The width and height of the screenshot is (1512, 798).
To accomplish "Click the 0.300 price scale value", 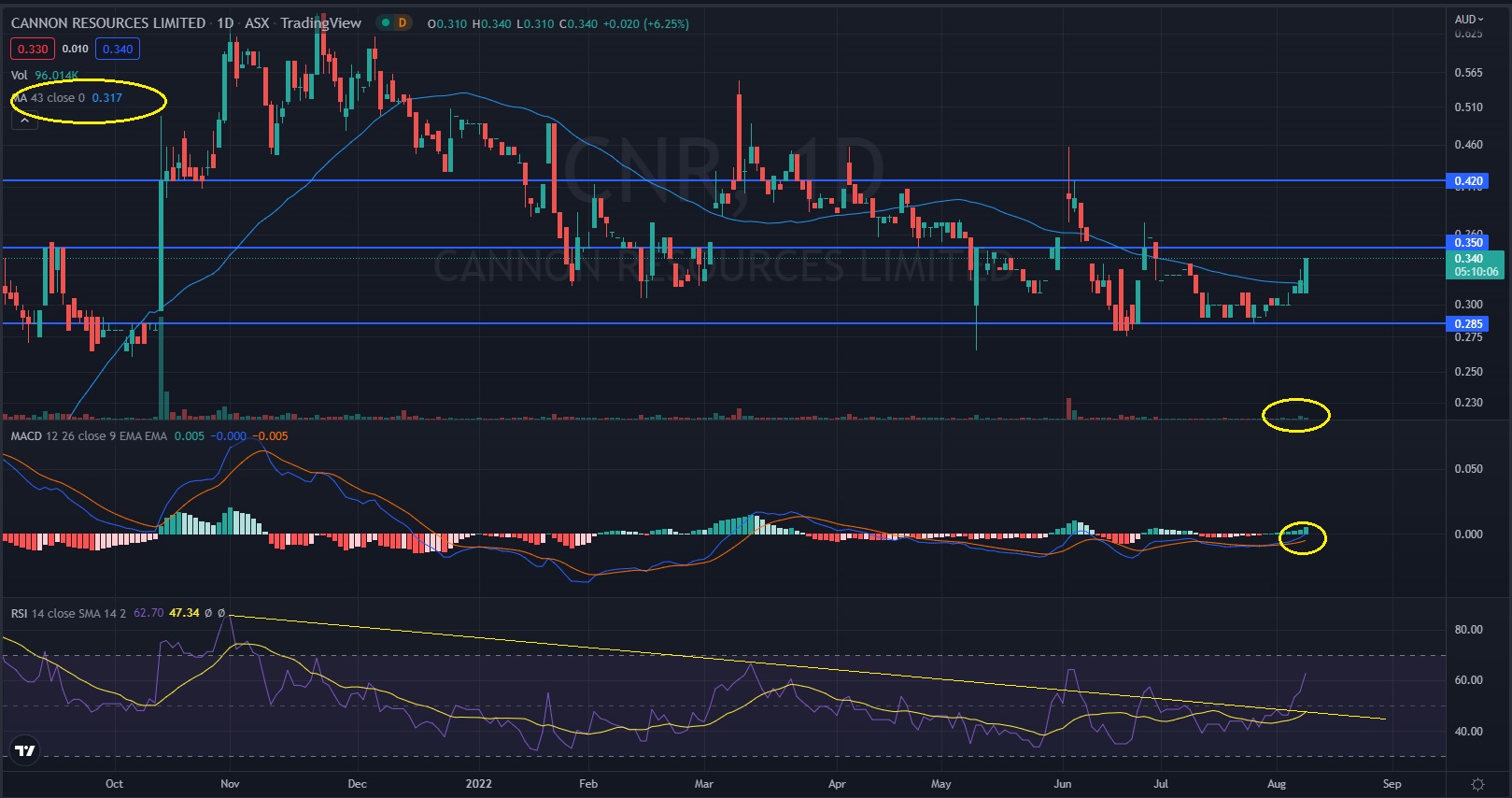I will point(1468,304).
